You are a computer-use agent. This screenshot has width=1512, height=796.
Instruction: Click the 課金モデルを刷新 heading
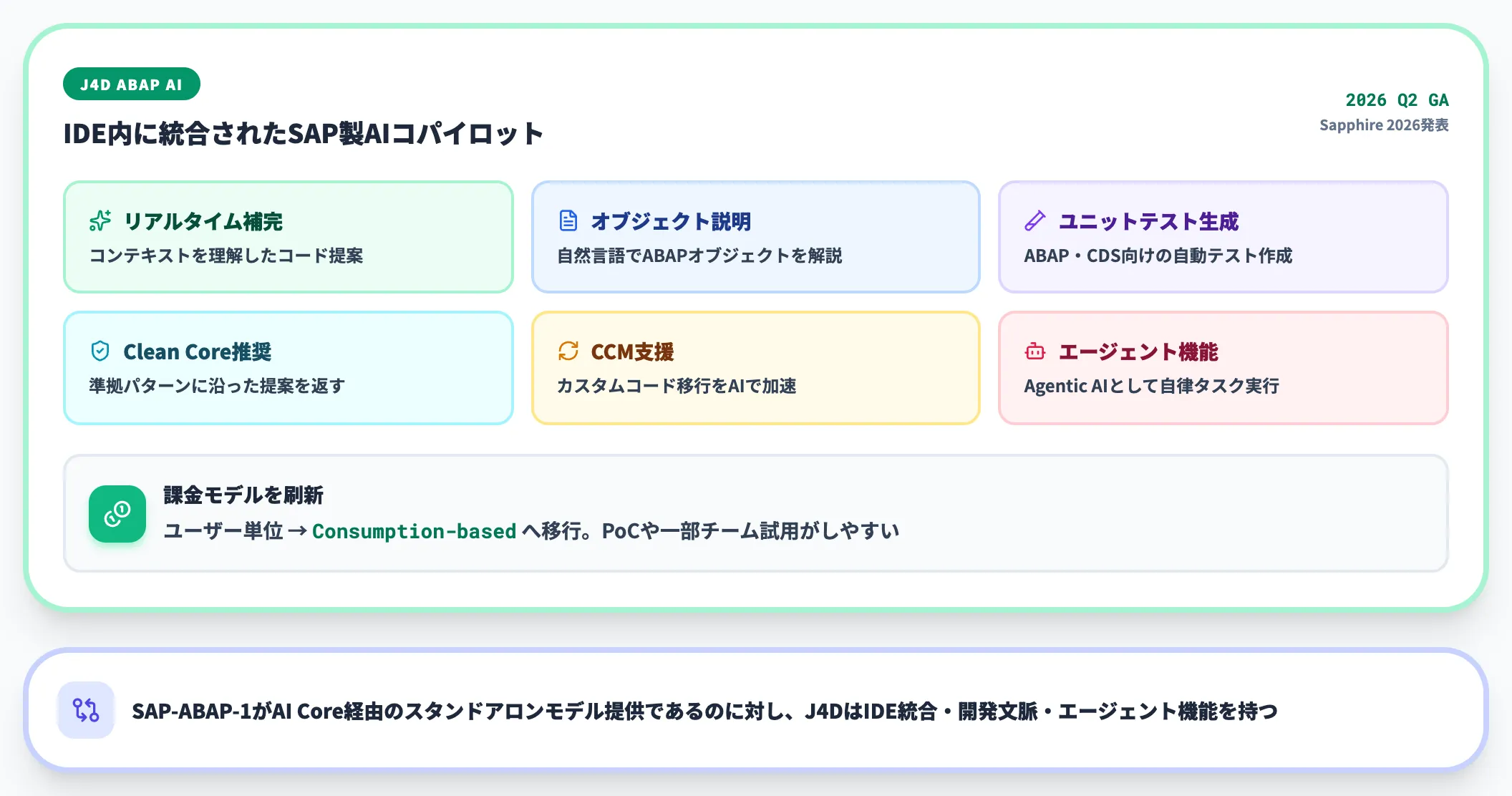243,495
